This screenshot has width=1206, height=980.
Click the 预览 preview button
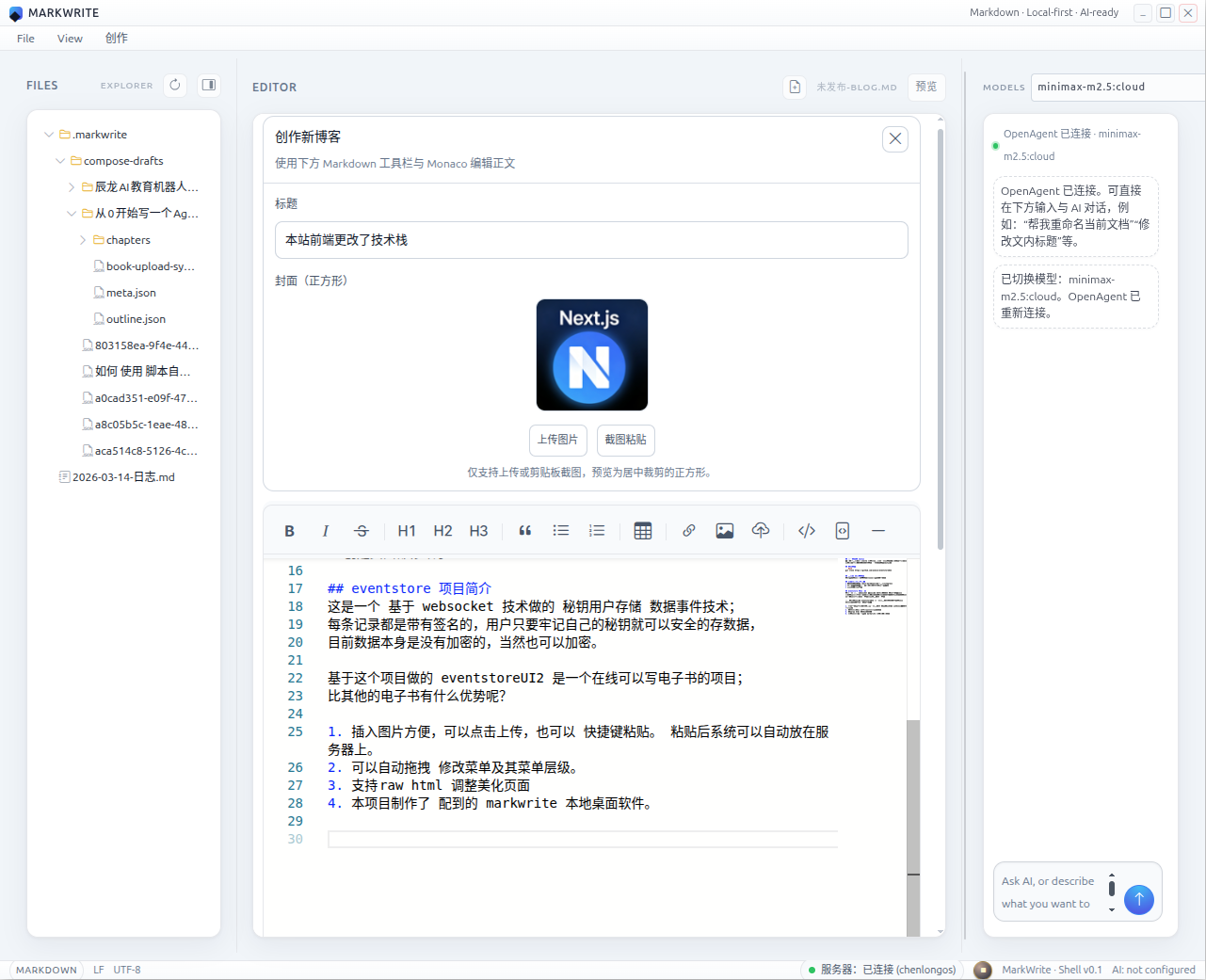point(926,87)
